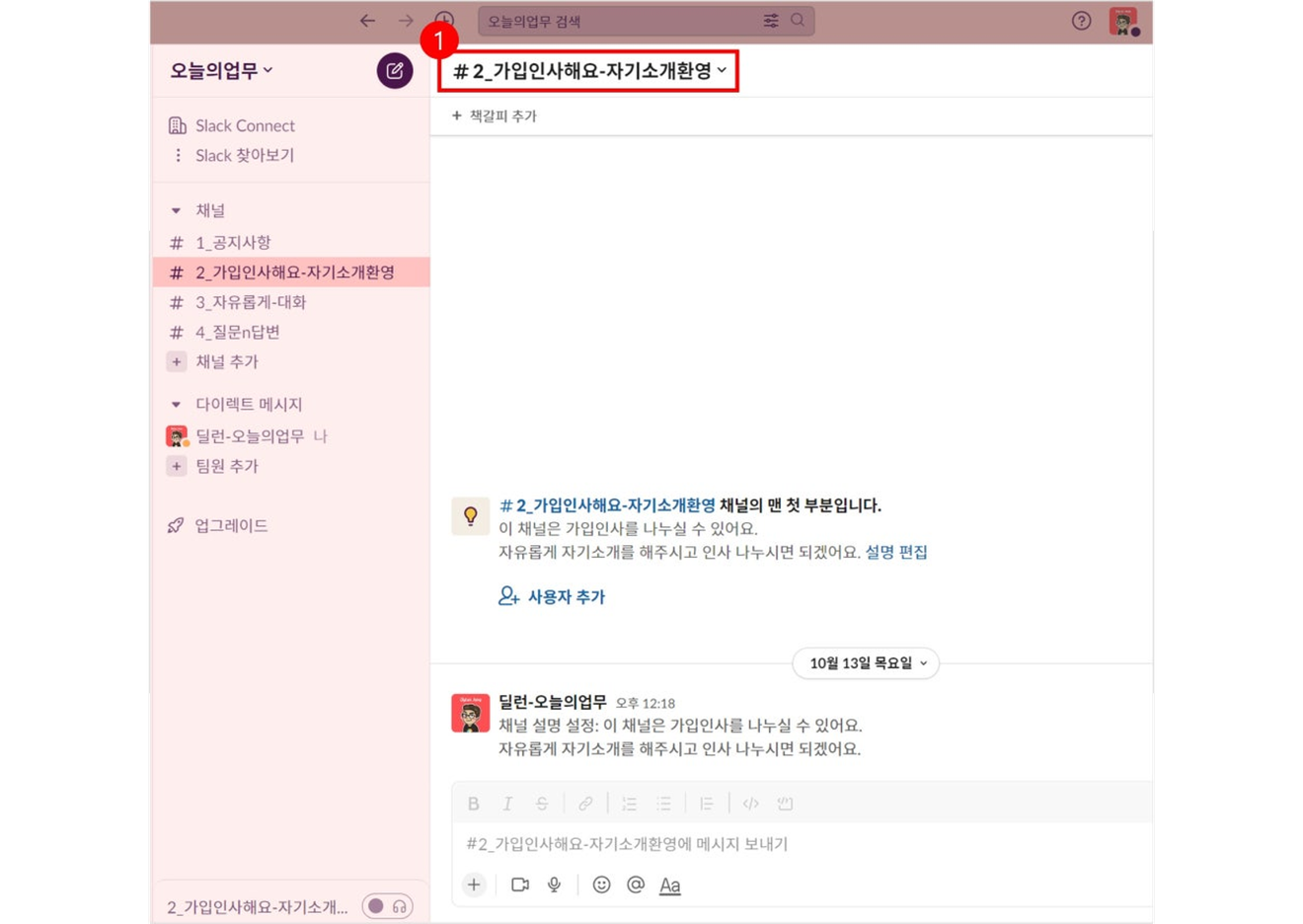
Task: Click the blue channel name link in intro
Action: coord(607,505)
